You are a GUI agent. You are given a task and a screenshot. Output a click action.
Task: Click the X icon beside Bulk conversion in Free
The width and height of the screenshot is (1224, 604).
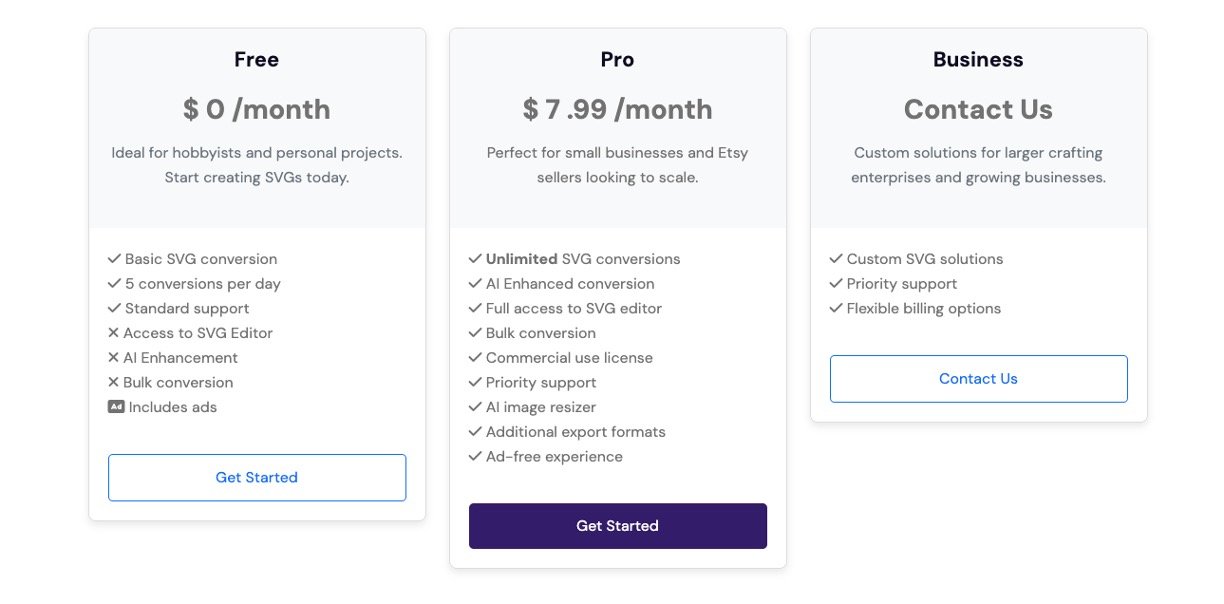(113, 383)
